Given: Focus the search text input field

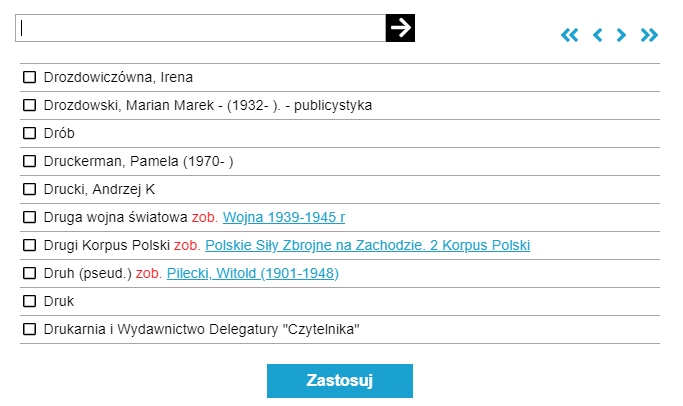Looking at the screenshot, I should 200,28.
